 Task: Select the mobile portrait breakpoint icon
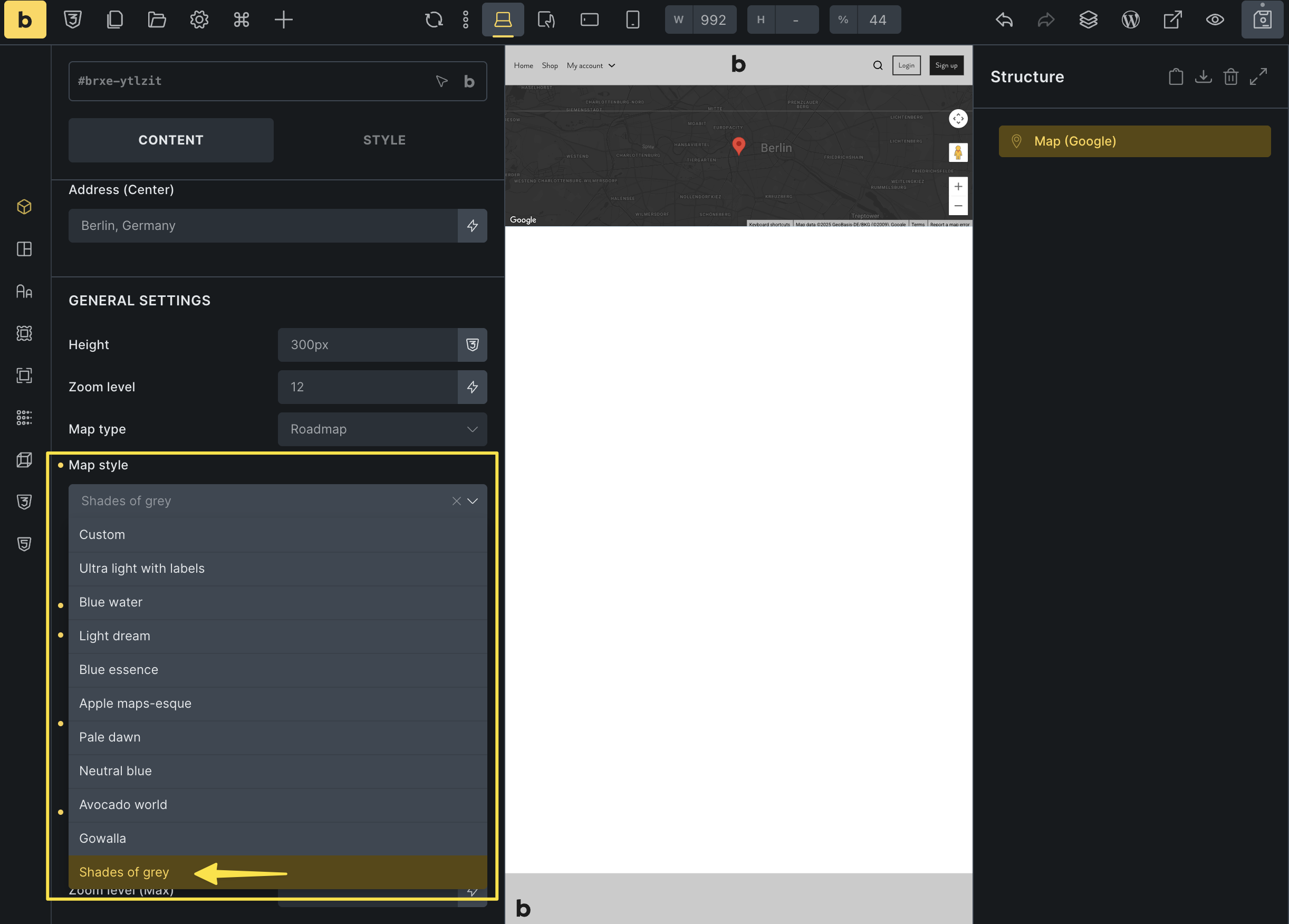coord(632,20)
